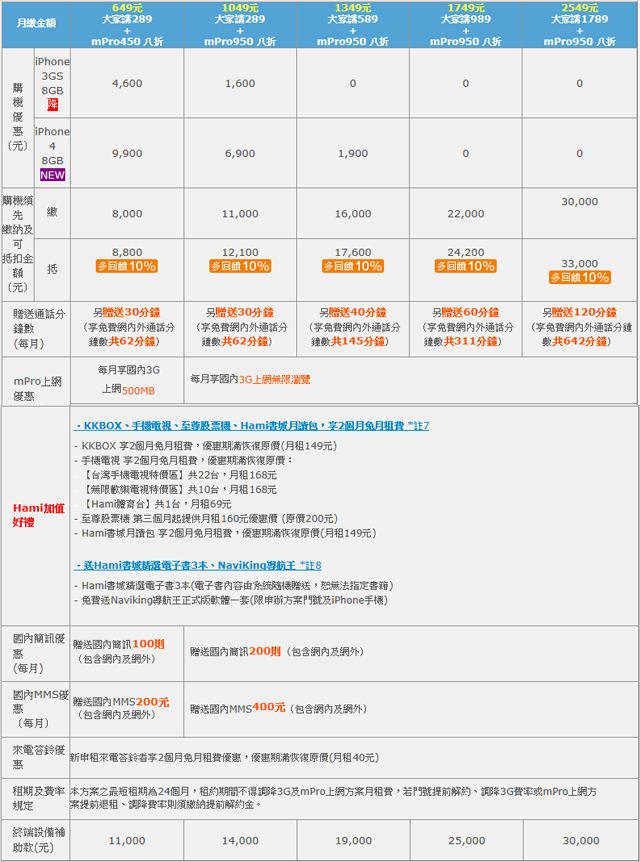640x862 pixels.
Task: Click the 上網500MB text
Action: 128,390
